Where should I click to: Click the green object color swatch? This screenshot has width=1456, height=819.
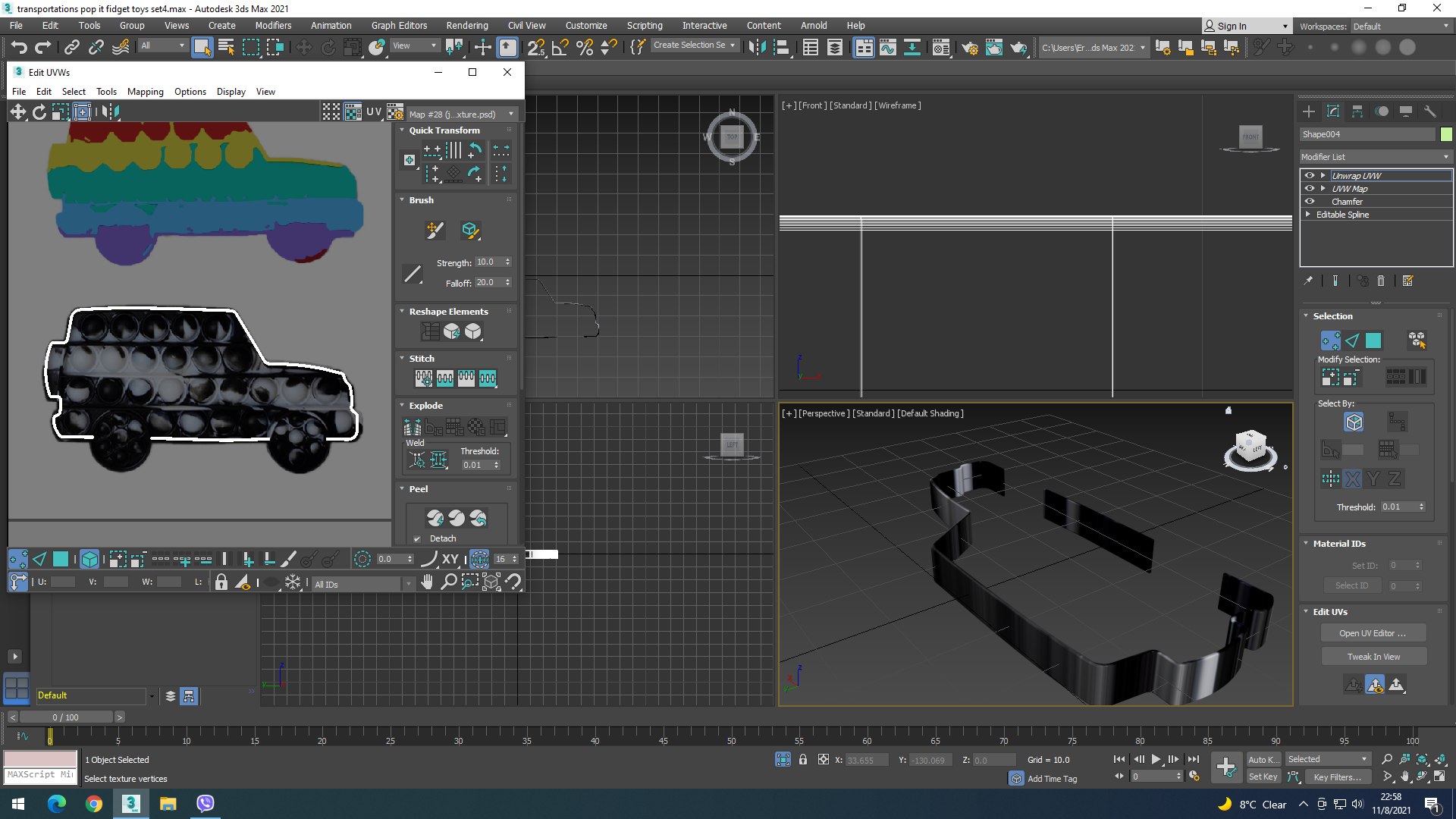tap(1446, 134)
